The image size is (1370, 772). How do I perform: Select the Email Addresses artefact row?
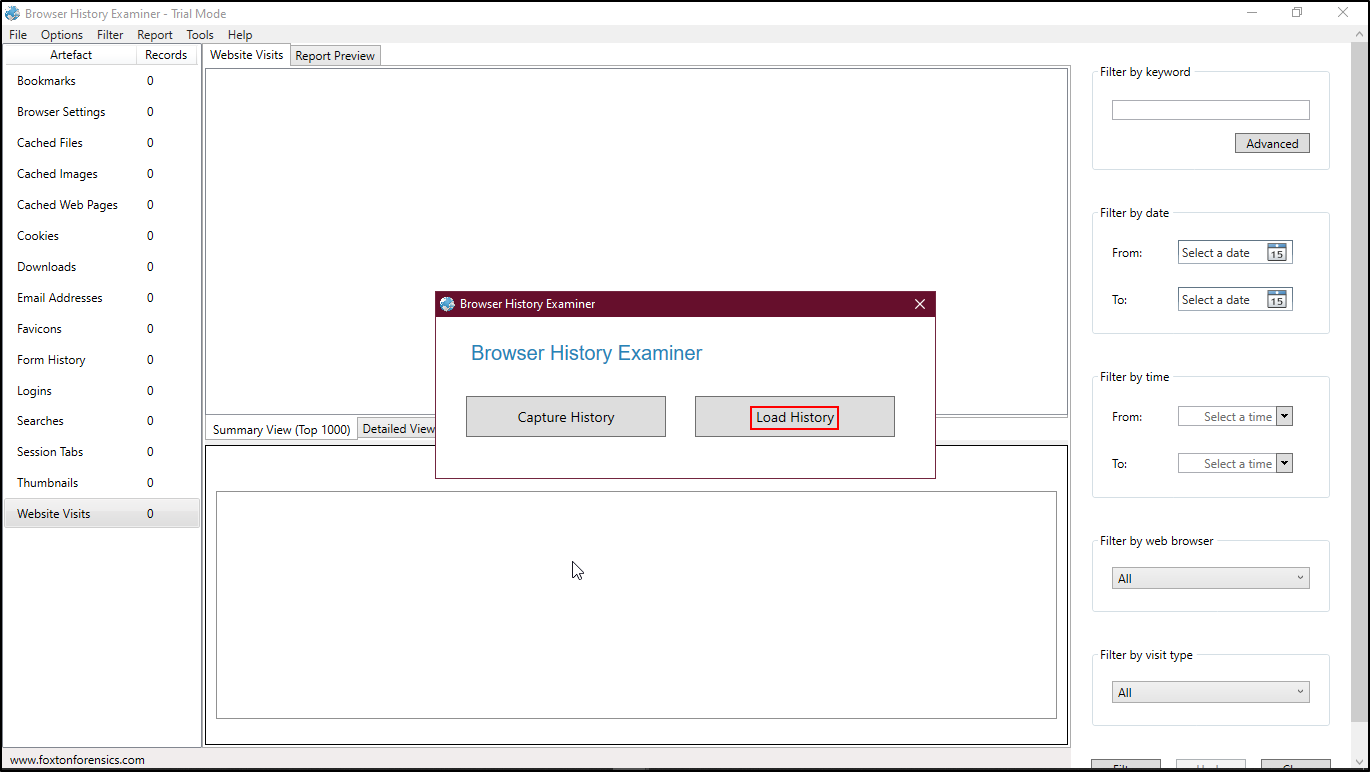click(101, 298)
